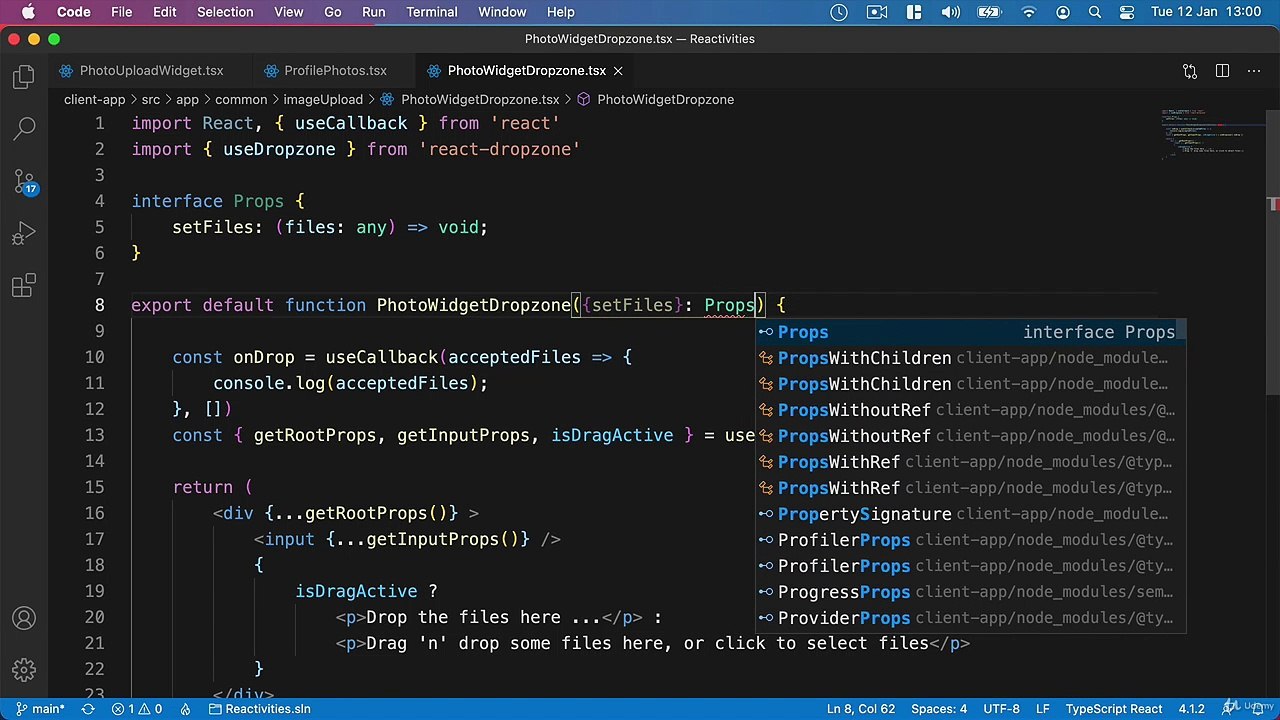Click src in the breadcrumb path
Screen dimensions: 1280x720
coord(150,99)
